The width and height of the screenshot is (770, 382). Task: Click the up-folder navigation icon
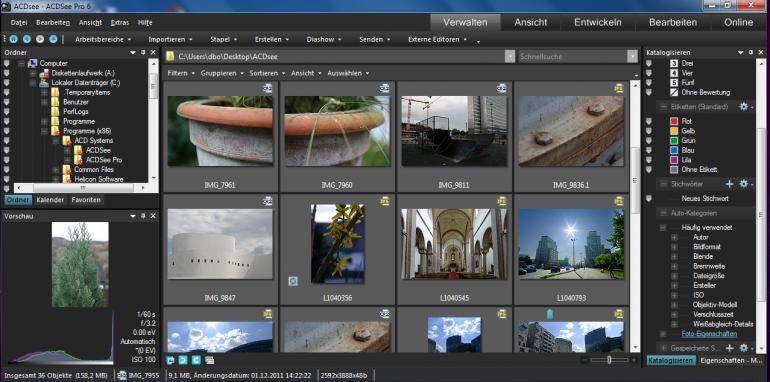(x=53, y=39)
